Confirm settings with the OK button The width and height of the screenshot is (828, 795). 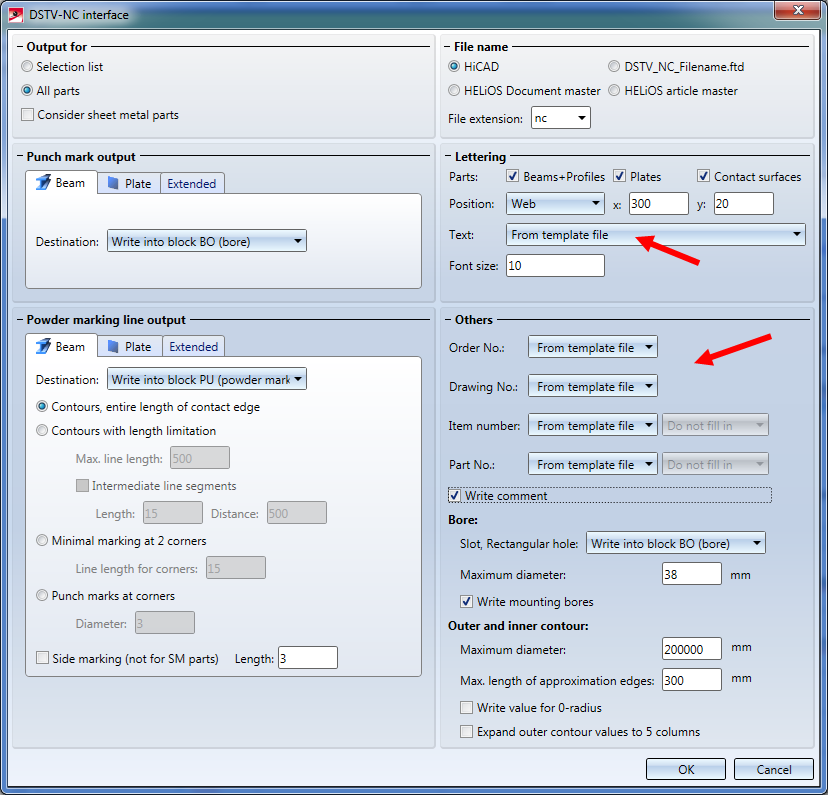[x=686, y=769]
